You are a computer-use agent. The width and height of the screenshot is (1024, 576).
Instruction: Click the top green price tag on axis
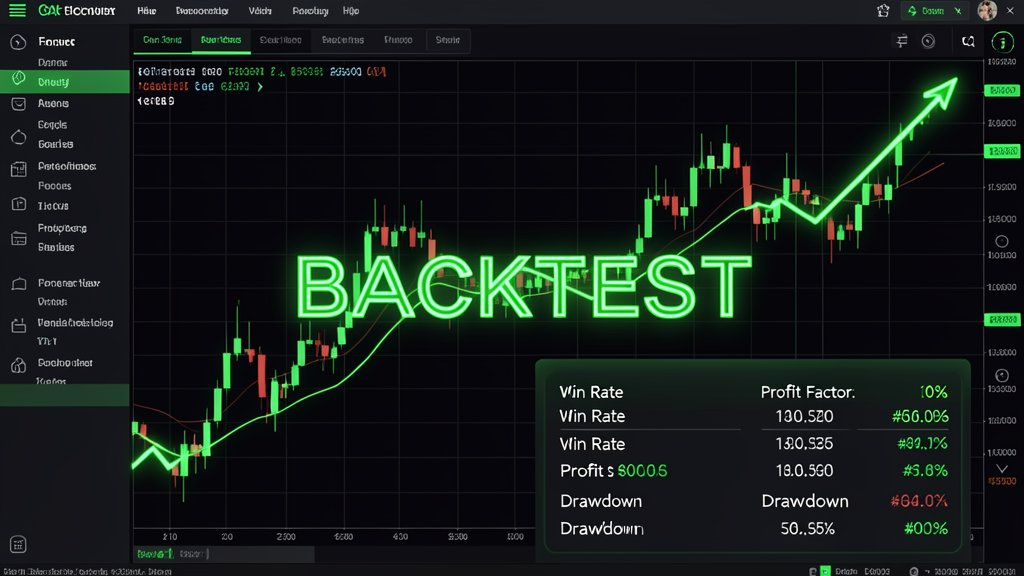[1002, 90]
